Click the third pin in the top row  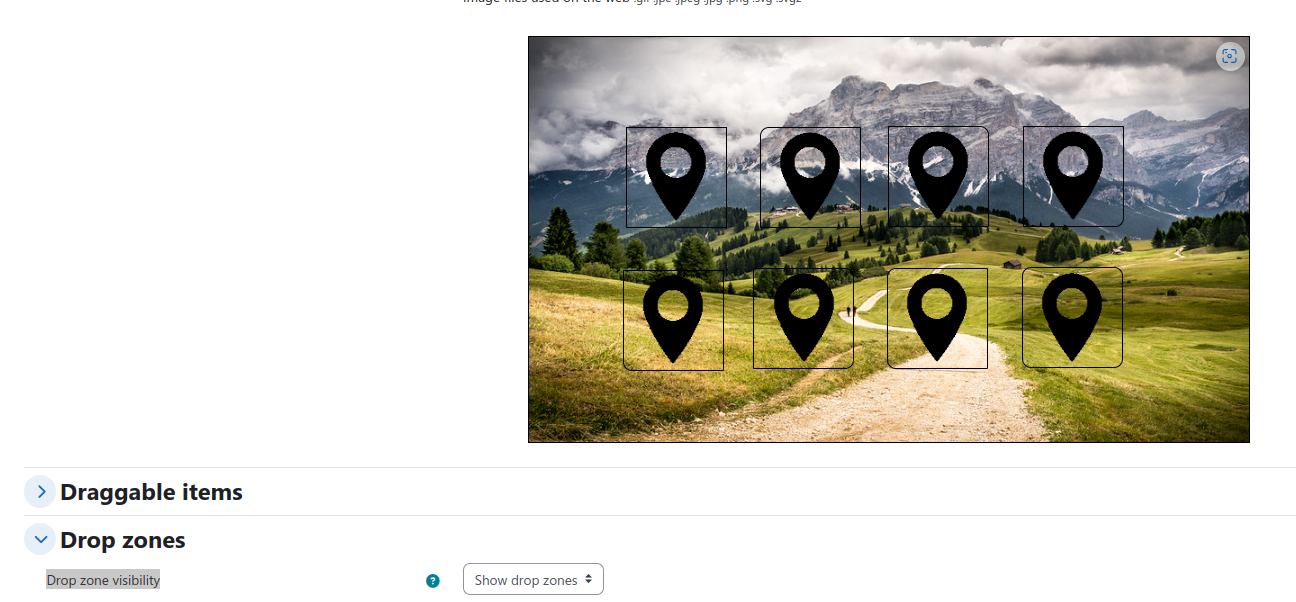click(x=938, y=176)
